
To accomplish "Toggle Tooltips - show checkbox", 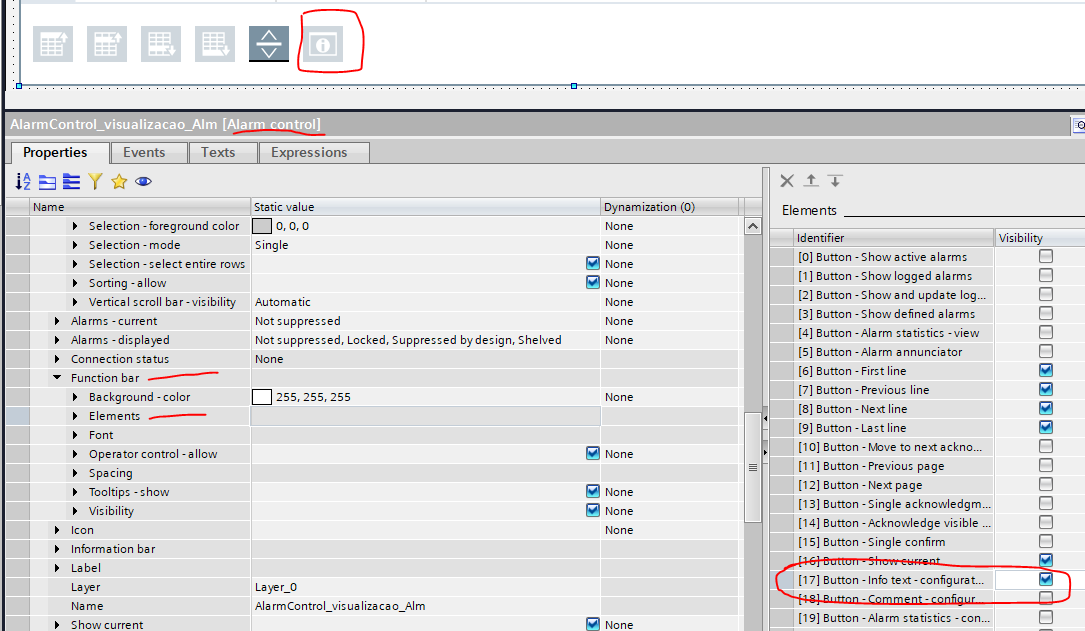I will [x=593, y=492].
